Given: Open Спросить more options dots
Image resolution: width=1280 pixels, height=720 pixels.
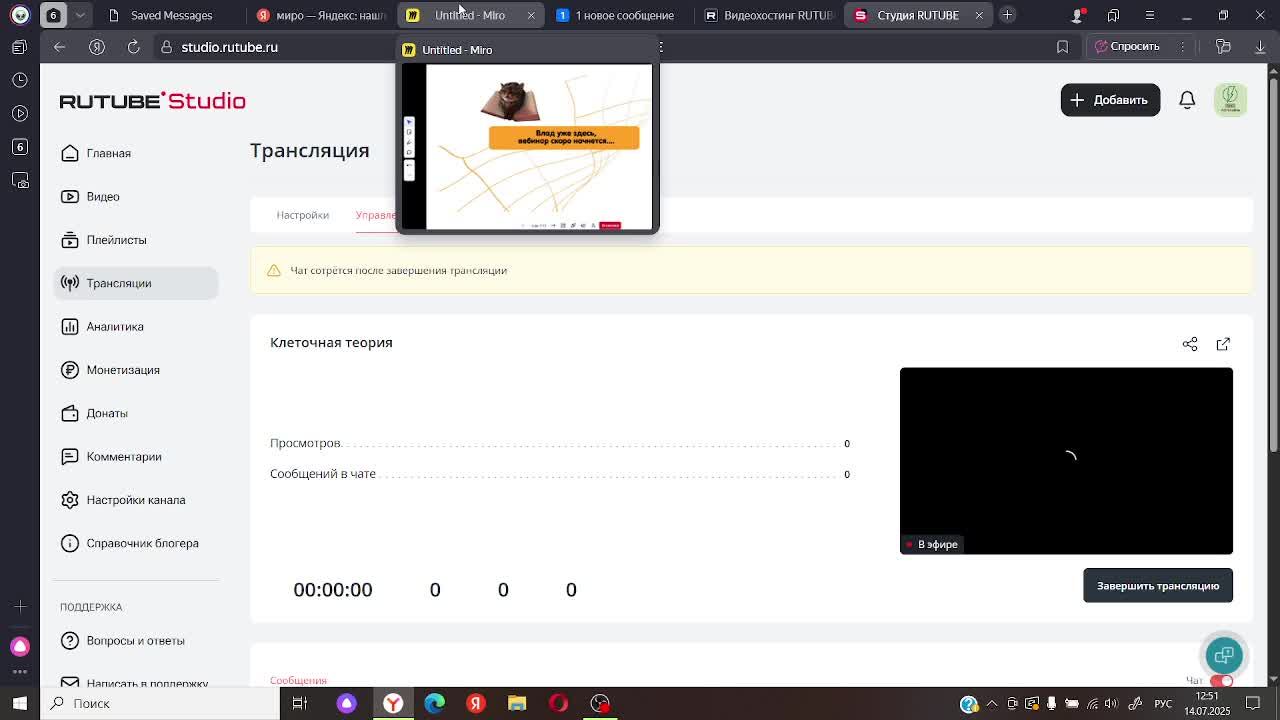Looking at the screenshot, I should (x=1181, y=47).
